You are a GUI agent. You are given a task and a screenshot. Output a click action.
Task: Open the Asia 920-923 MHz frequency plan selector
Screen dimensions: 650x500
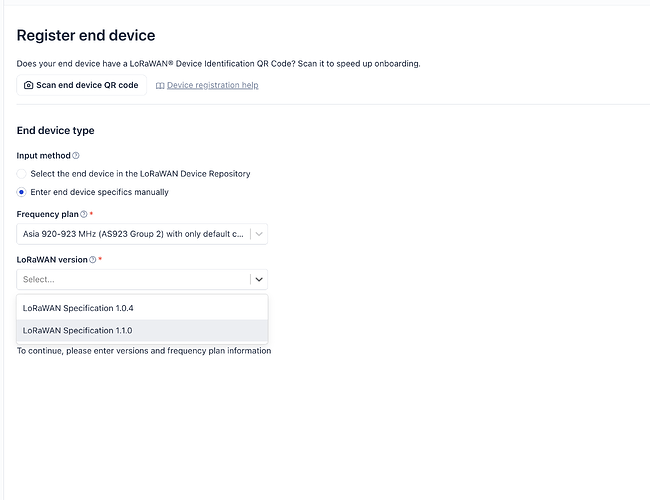point(133,234)
